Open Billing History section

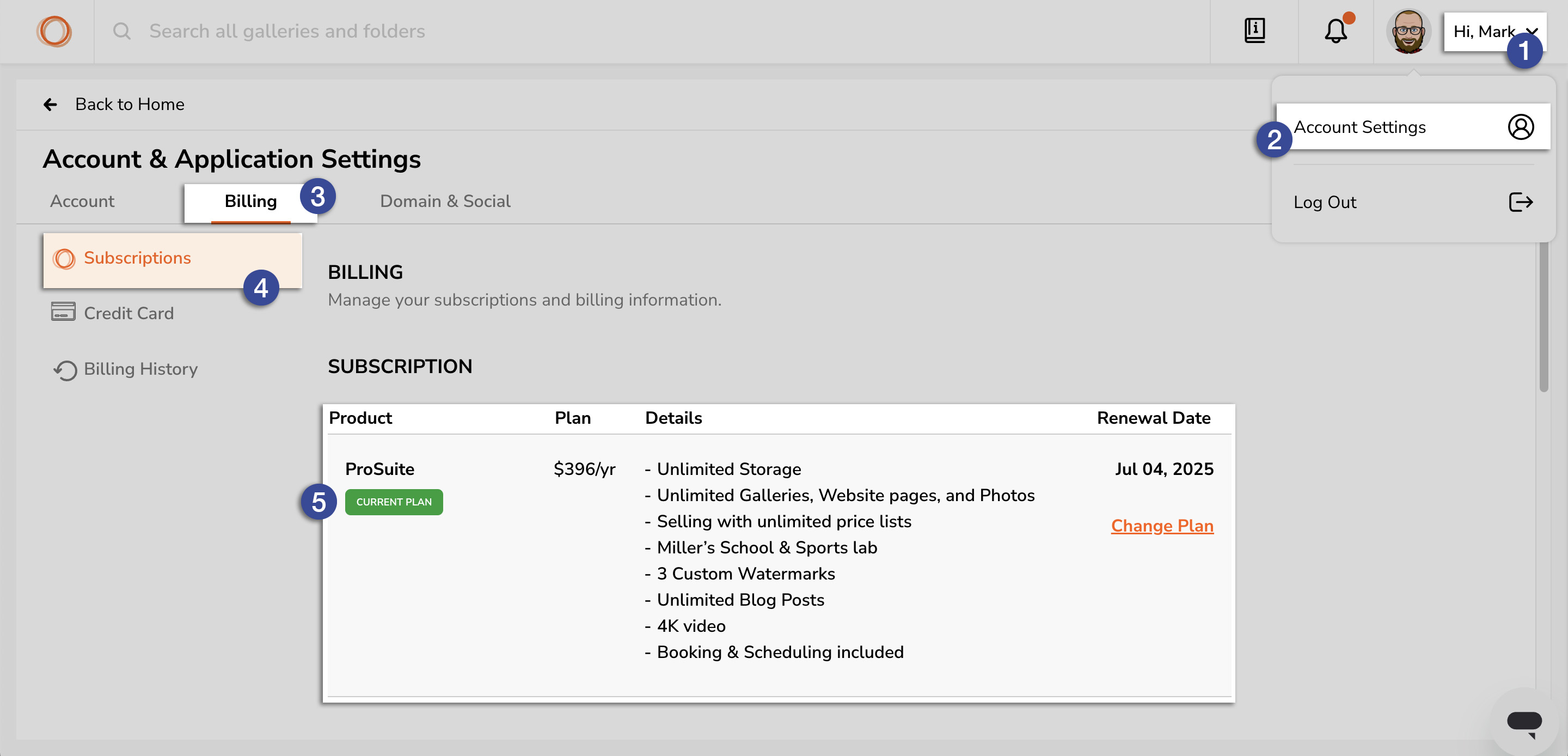pyautogui.click(x=172, y=369)
